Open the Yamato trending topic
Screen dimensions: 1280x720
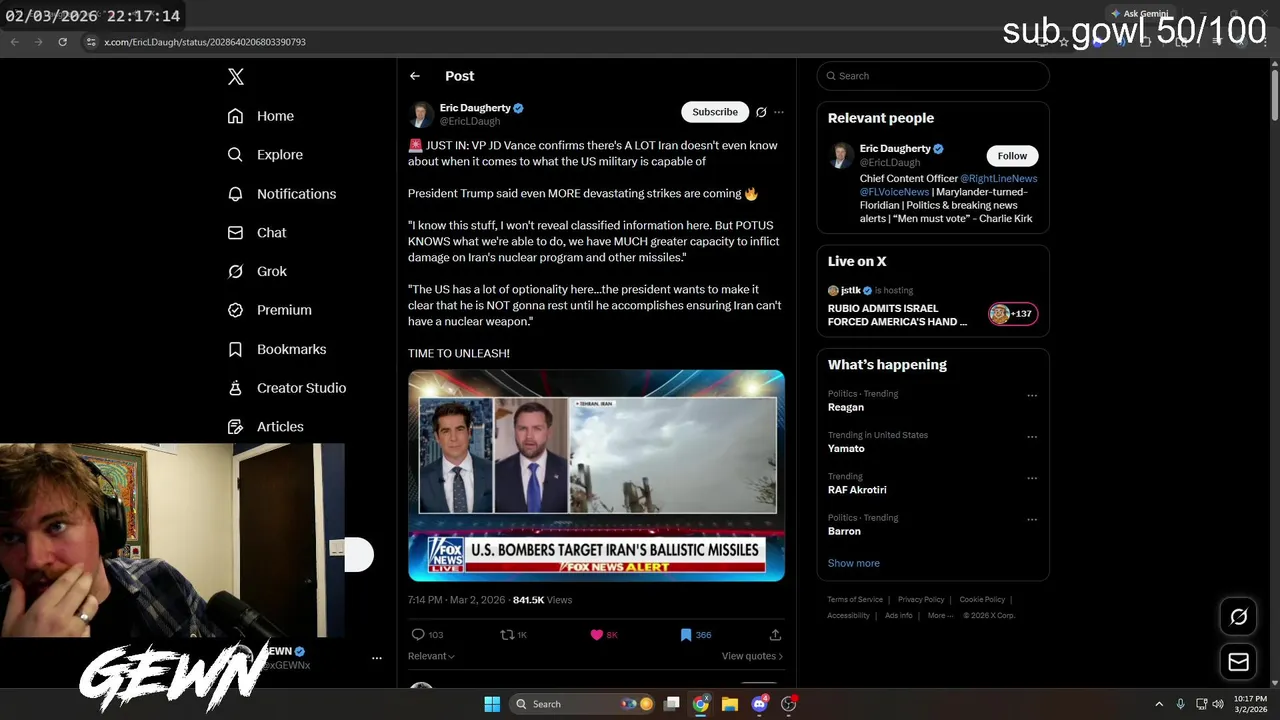[x=846, y=449]
